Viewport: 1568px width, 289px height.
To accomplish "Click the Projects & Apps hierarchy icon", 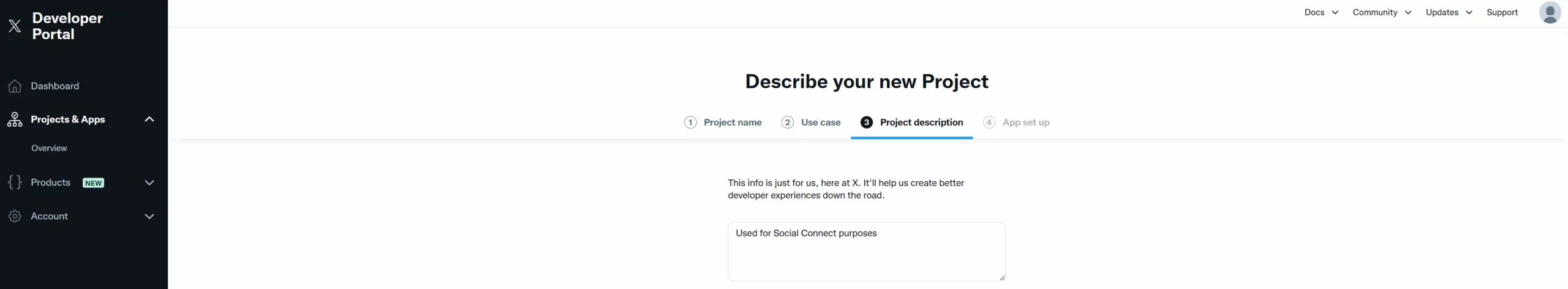I will tap(15, 119).
